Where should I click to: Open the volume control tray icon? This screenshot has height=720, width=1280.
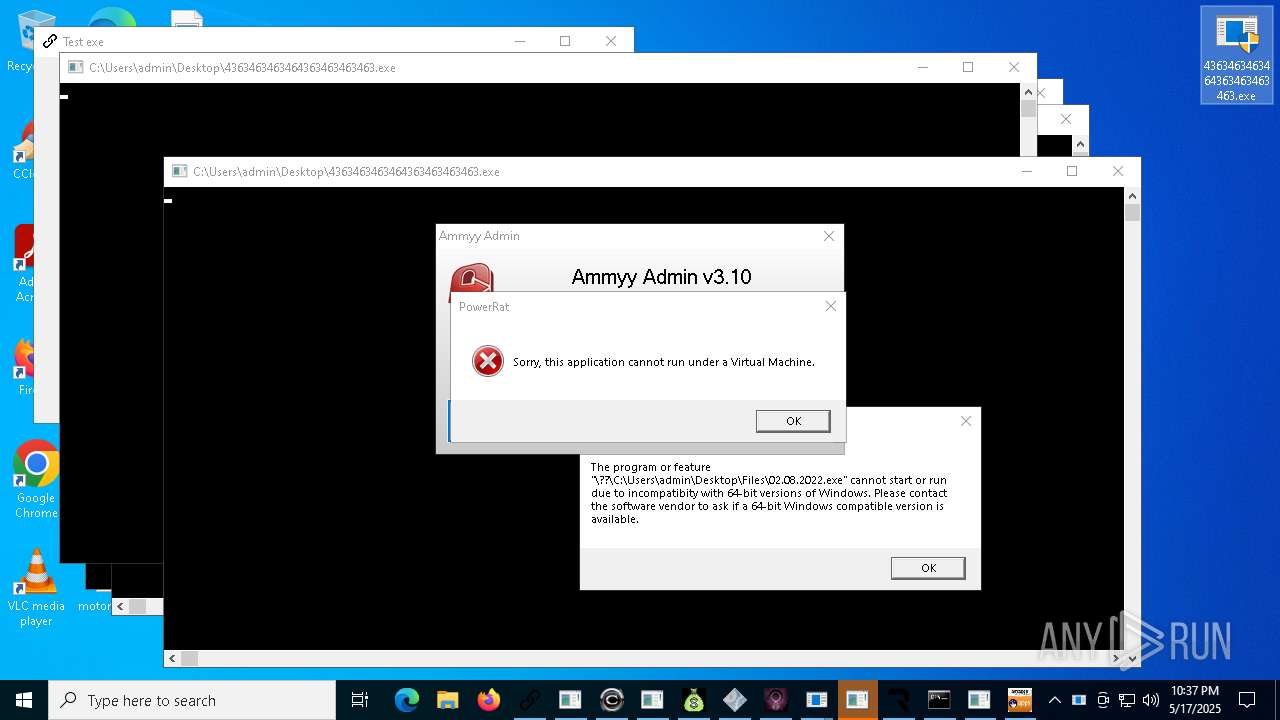click(1151, 700)
